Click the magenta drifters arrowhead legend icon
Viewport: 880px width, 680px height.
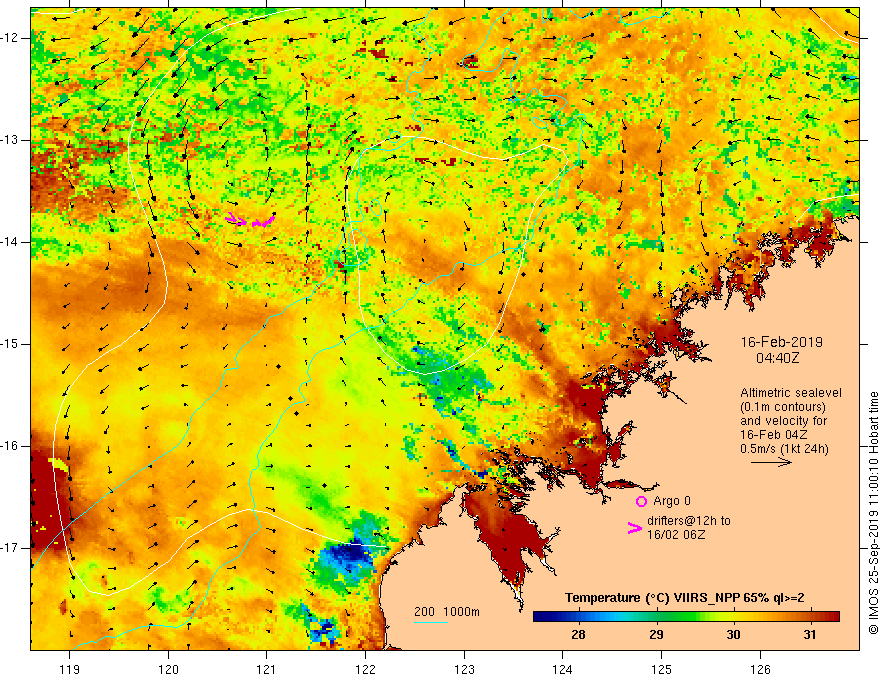[634, 528]
